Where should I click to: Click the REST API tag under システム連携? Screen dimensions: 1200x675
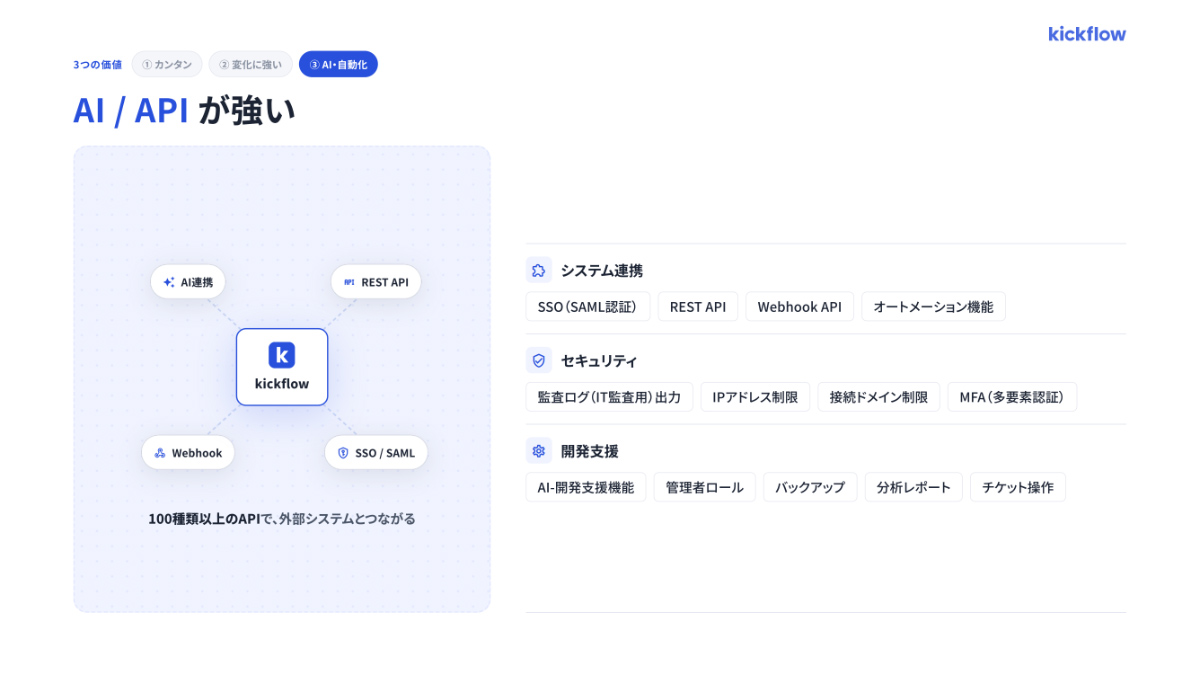[698, 307]
